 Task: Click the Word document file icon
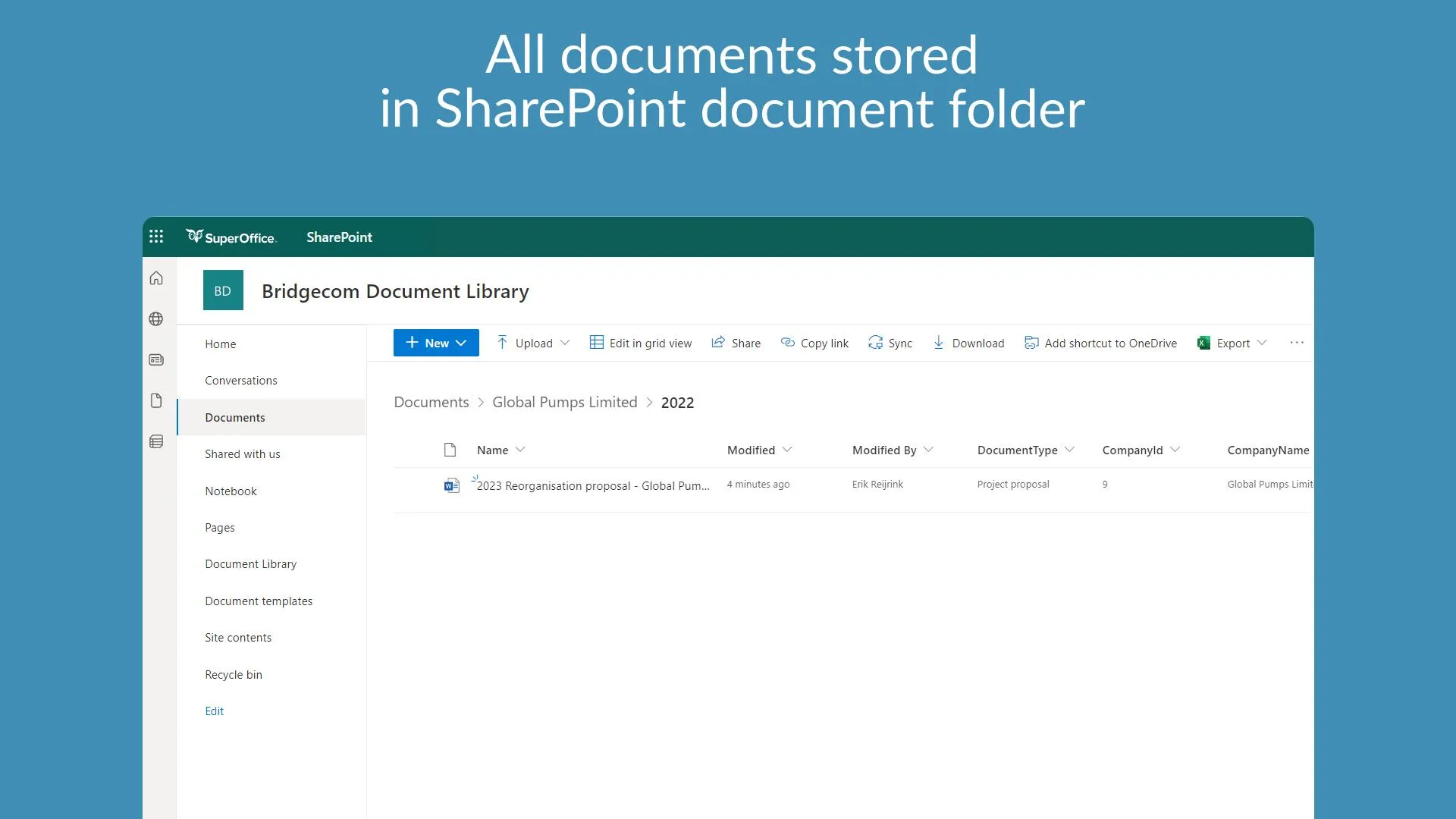tap(451, 485)
